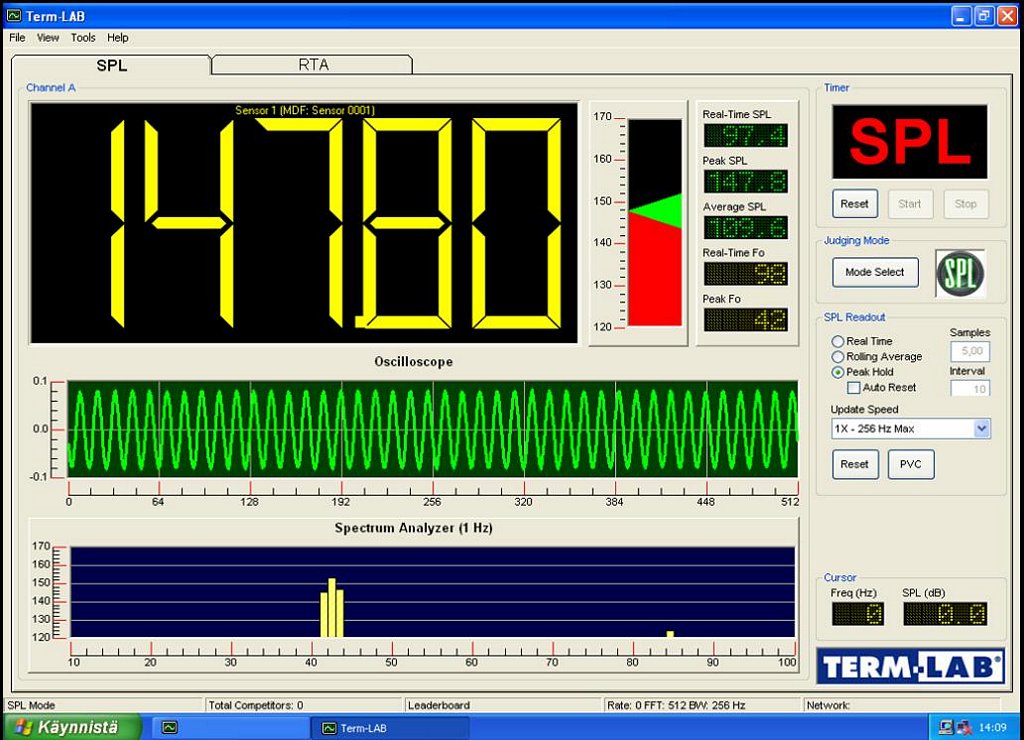
Task: Select Rolling Average readout mode
Action: click(838, 357)
